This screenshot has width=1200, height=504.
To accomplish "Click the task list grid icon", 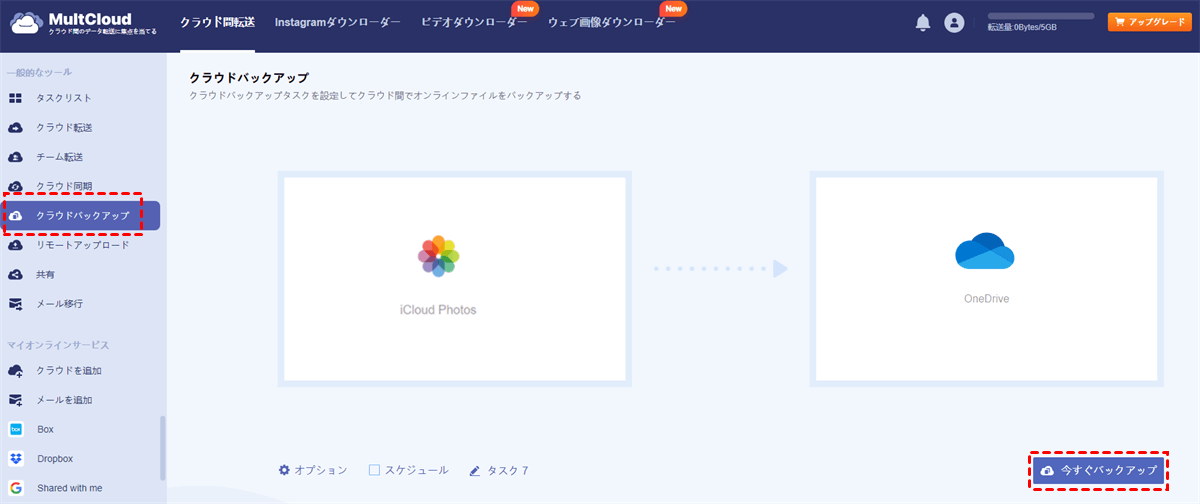I will [16, 98].
